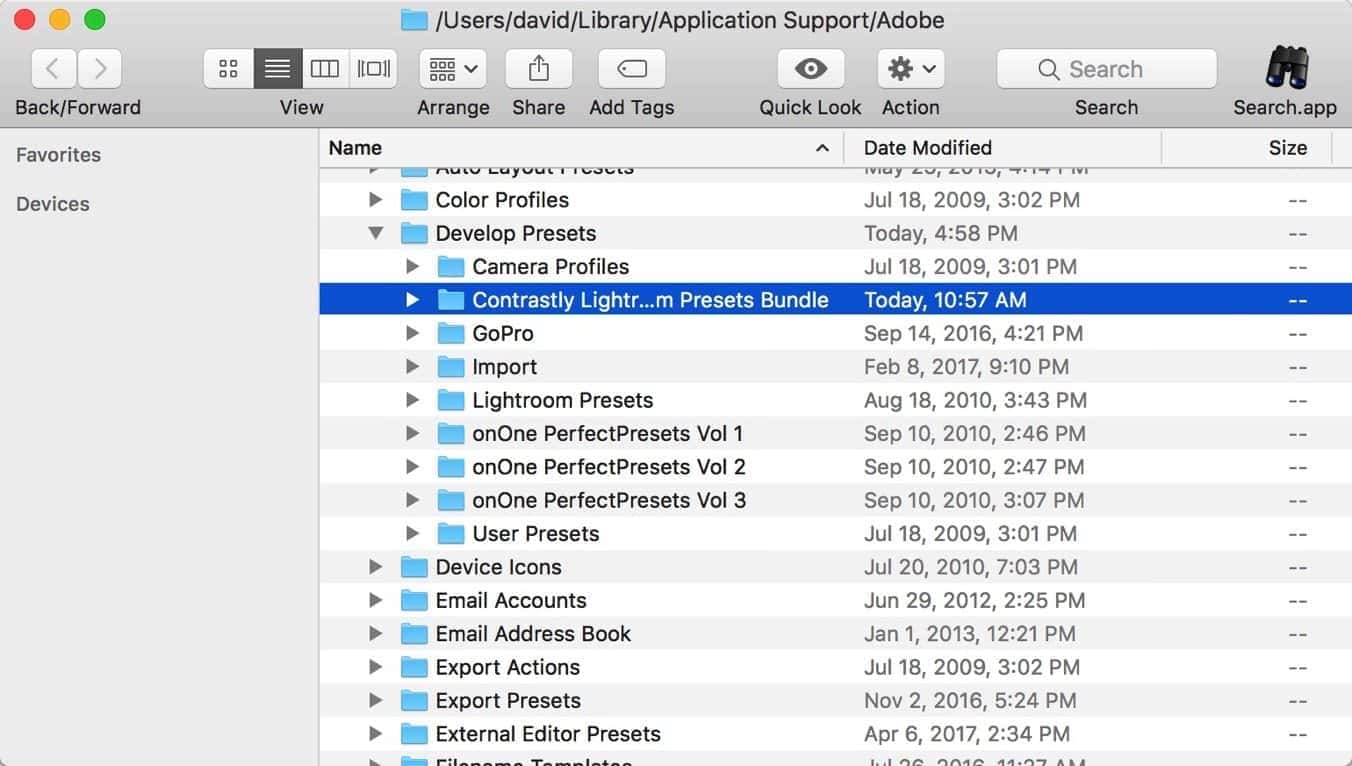This screenshot has height=766, width=1352.
Task: Click the Export Actions folder icon
Action: (414, 667)
